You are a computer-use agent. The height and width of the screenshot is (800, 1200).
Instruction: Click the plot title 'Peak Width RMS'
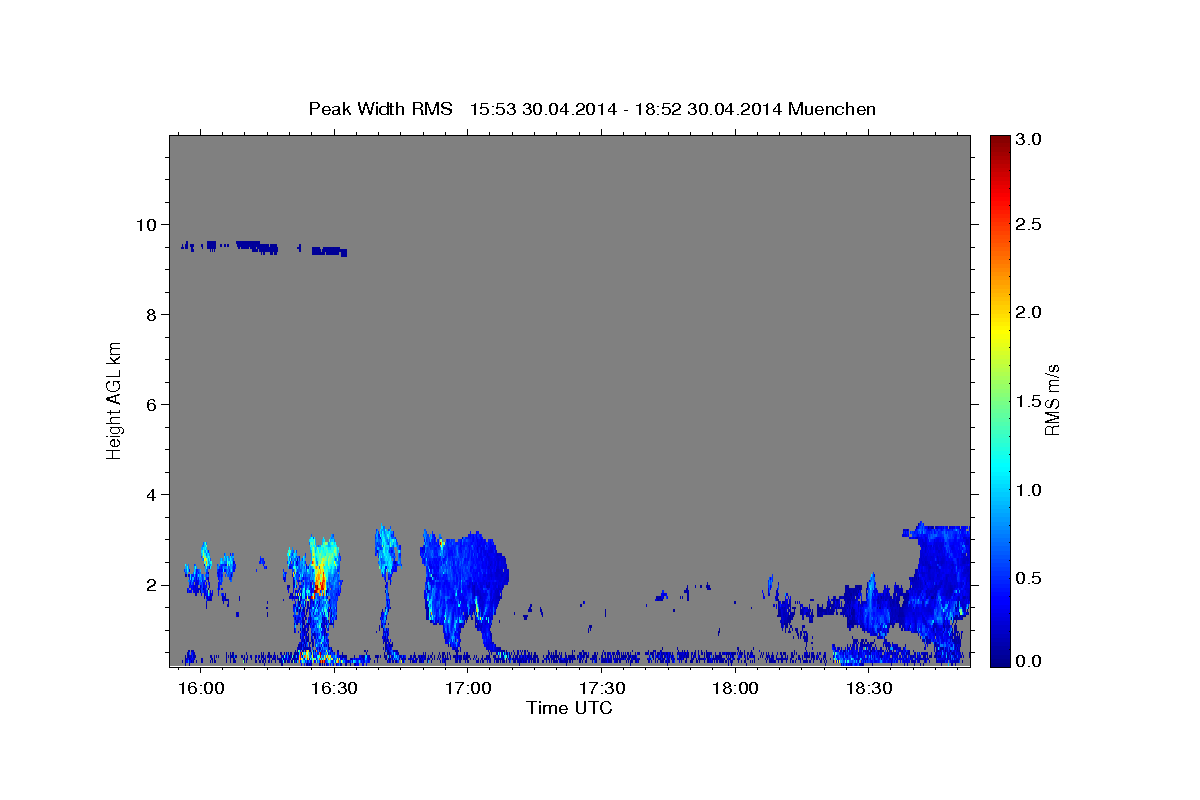tap(380, 108)
